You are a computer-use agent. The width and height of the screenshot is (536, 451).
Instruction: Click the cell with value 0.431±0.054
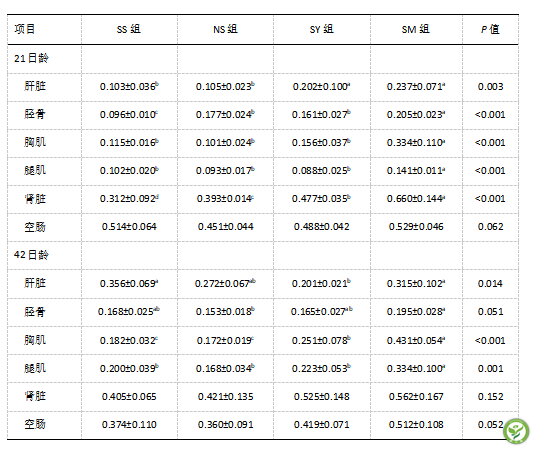(x=416, y=340)
